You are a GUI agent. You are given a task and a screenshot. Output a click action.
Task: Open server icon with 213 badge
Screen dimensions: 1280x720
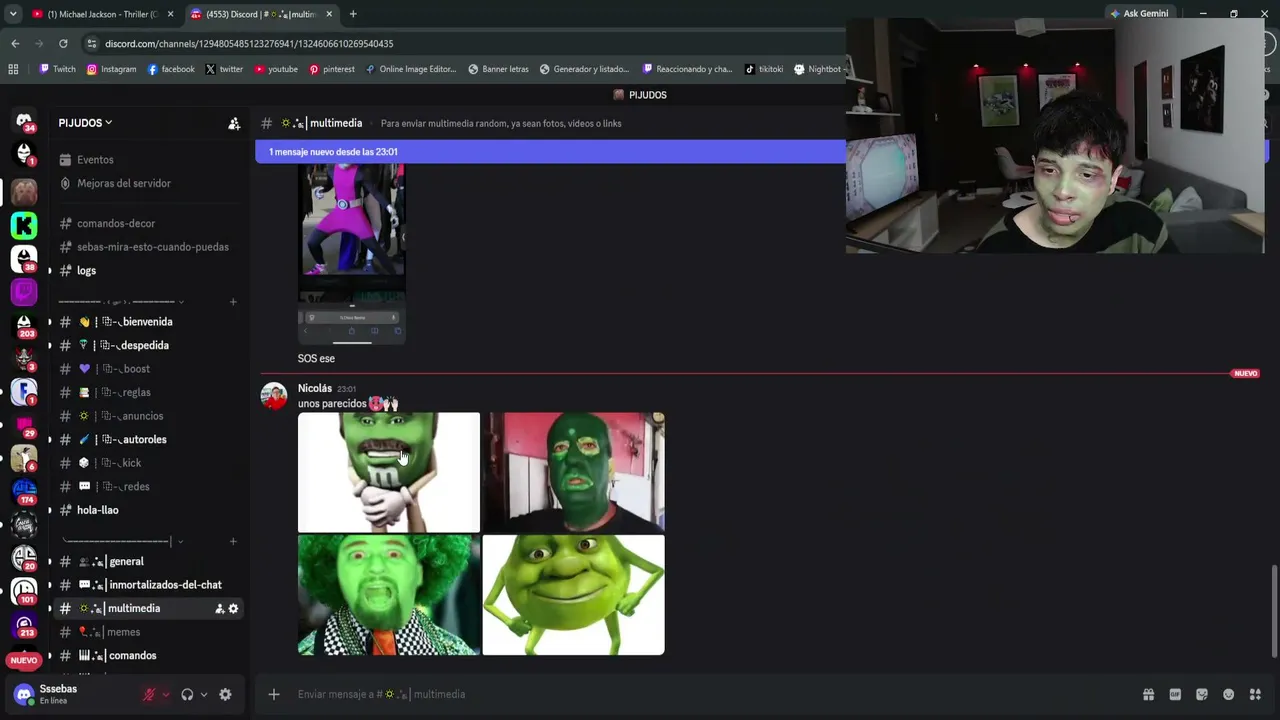pos(24,625)
